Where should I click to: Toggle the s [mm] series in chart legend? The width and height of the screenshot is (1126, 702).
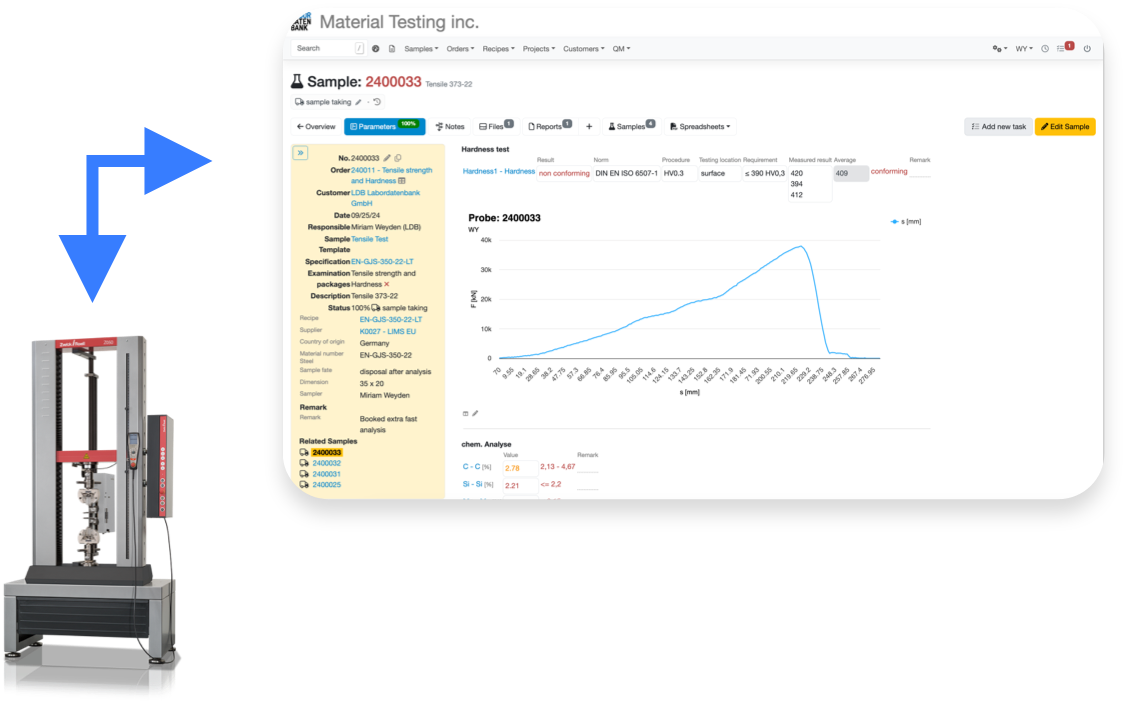[905, 221]
